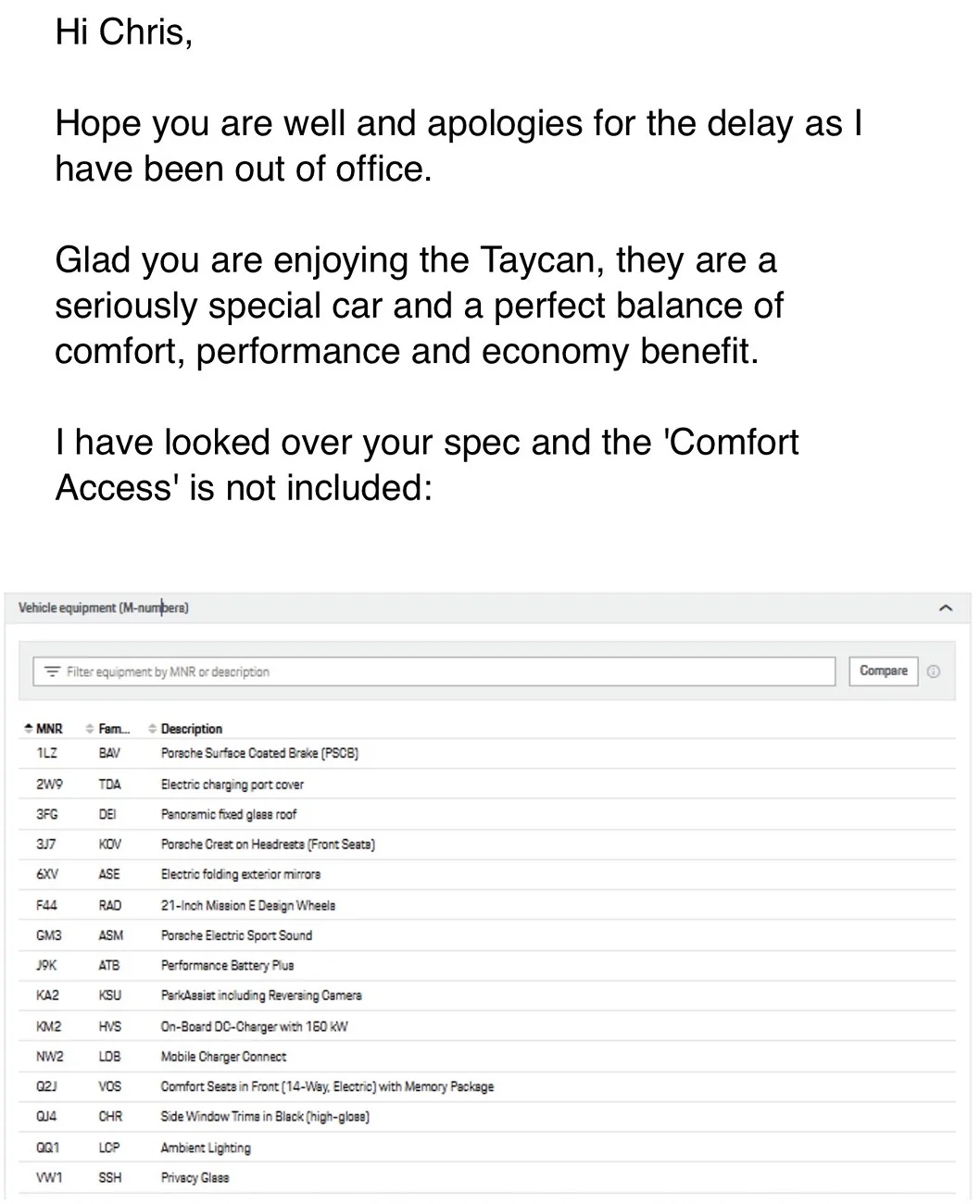Select the Panoramic fixed glass roof row
The width and height of the screenshot is (980, 1204).
pos(488,814)
